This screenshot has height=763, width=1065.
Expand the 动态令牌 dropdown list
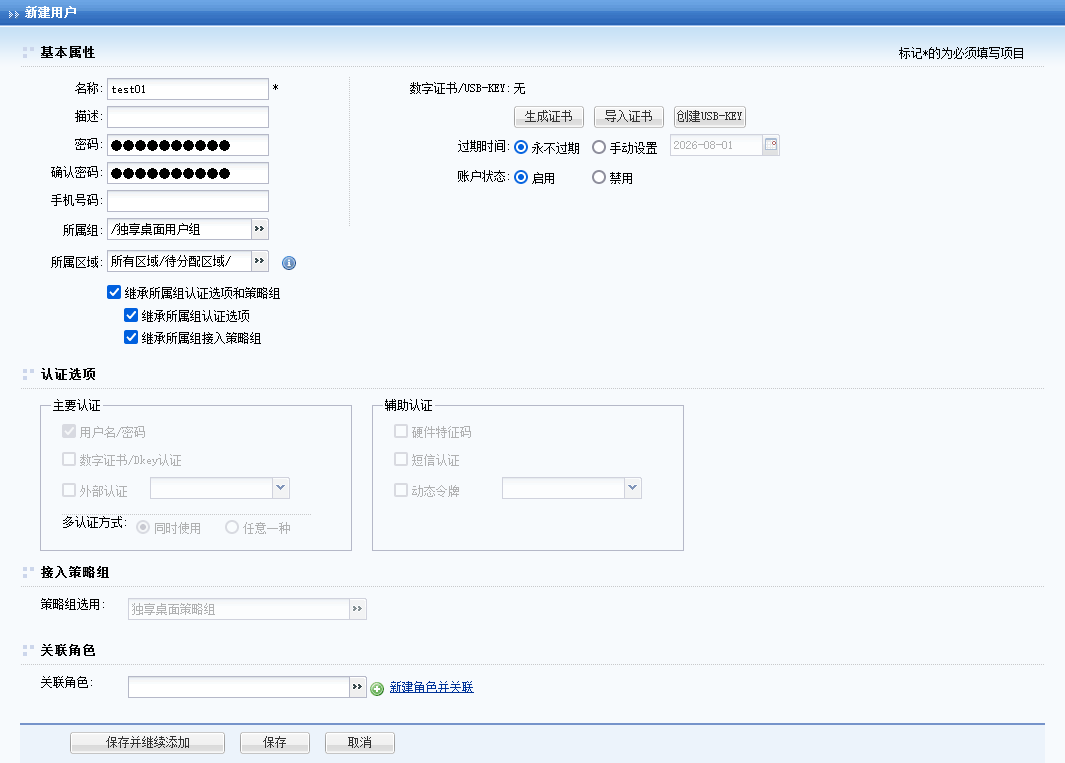click(632, 488)
